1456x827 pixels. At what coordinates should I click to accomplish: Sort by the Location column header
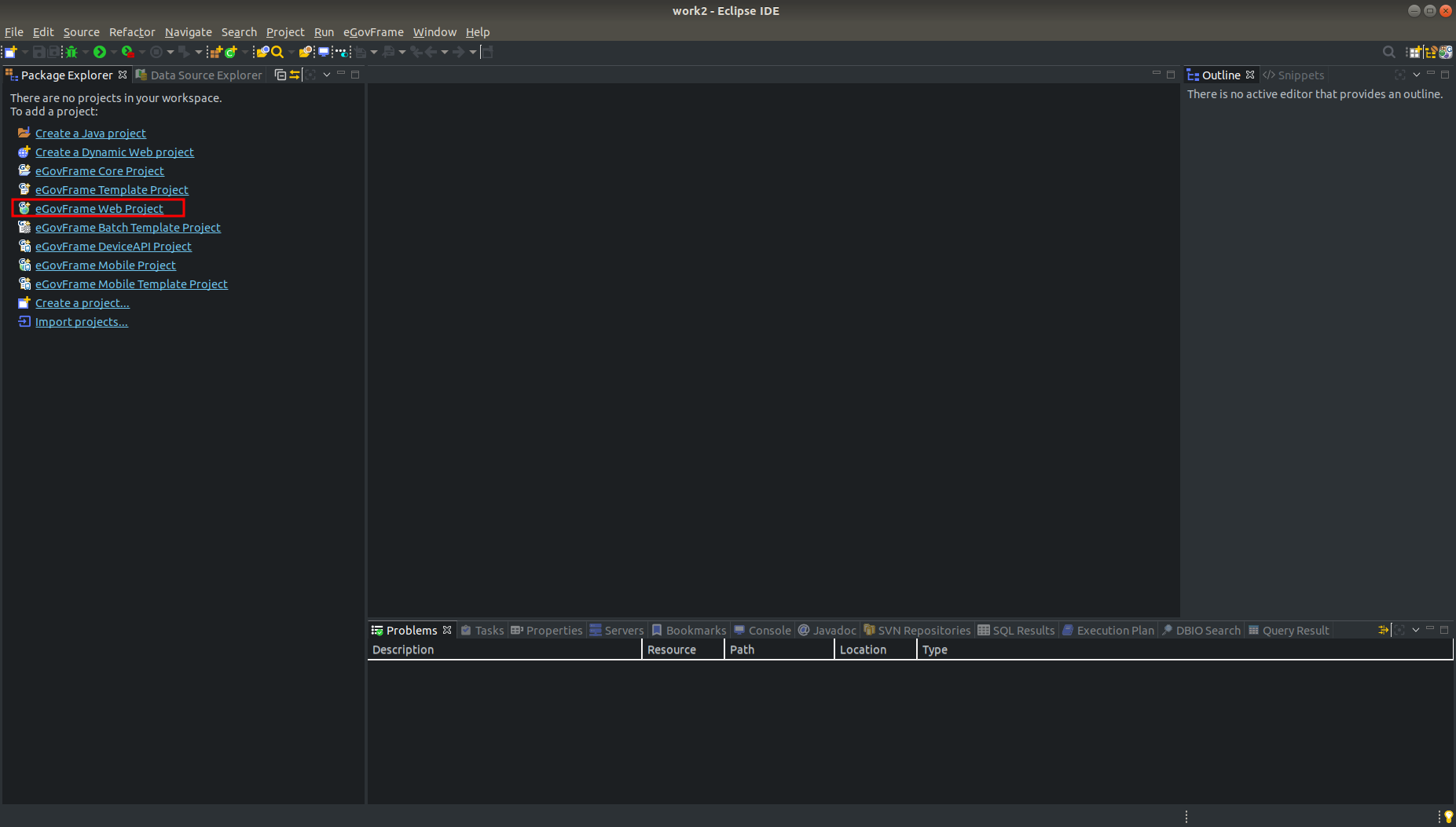(875, 650)
